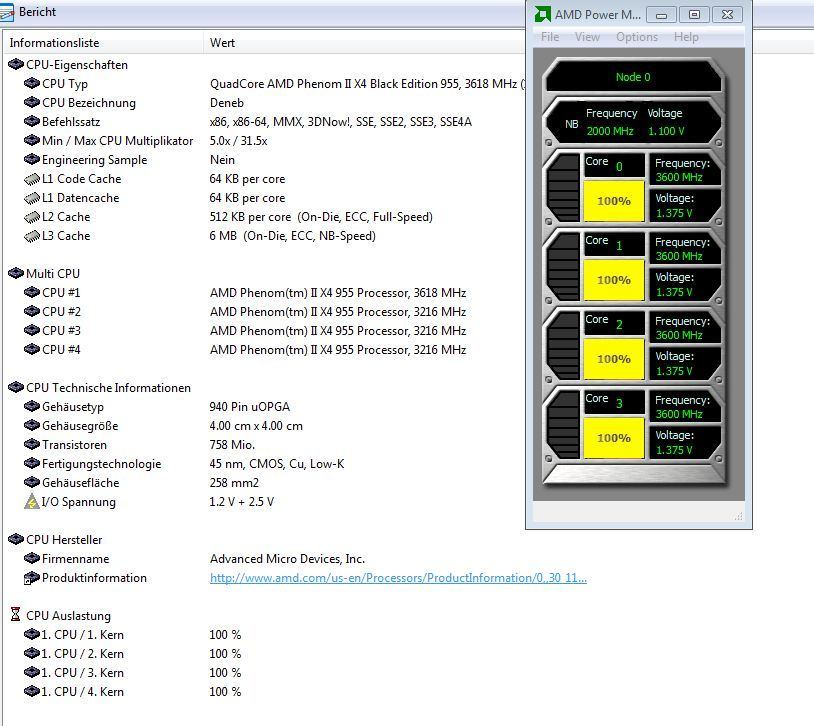Image resolution: width=814 pixels, height=726 pixels.
Task: Maximize the AMD Power Monitor window
Action: pyautogui.click(x=694, y=15)
